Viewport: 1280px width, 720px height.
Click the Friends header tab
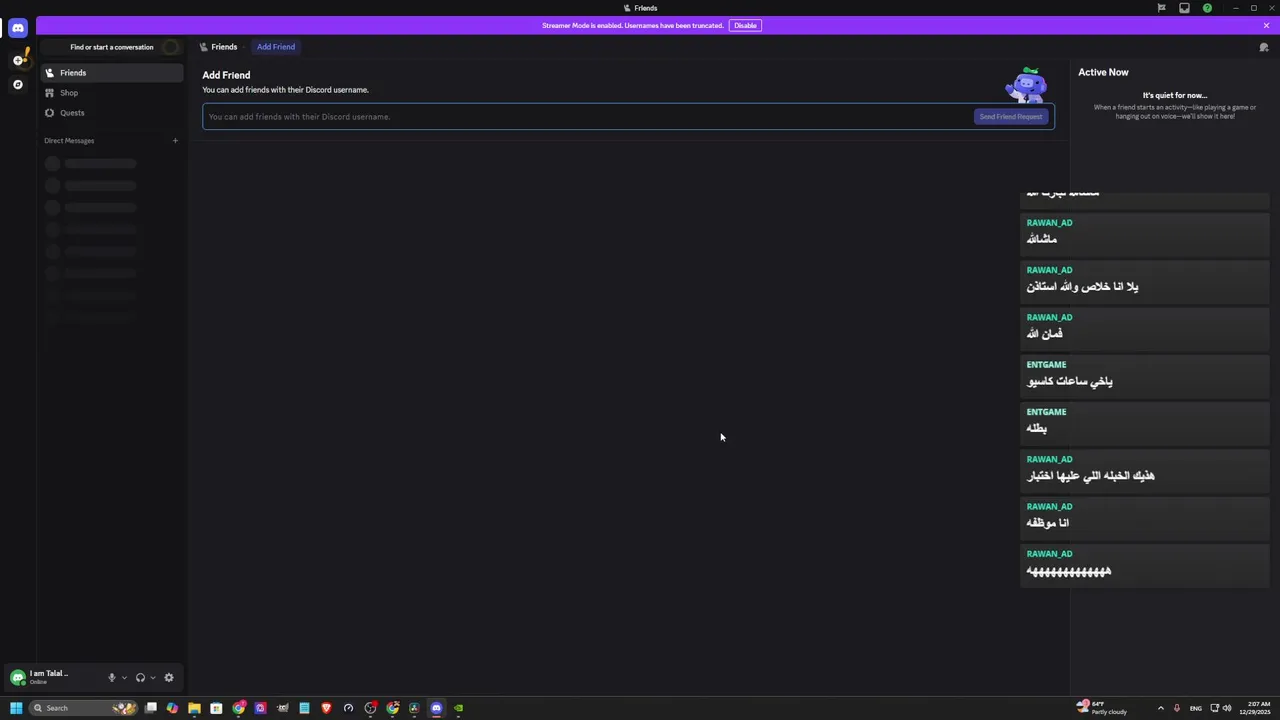(218, 47)
